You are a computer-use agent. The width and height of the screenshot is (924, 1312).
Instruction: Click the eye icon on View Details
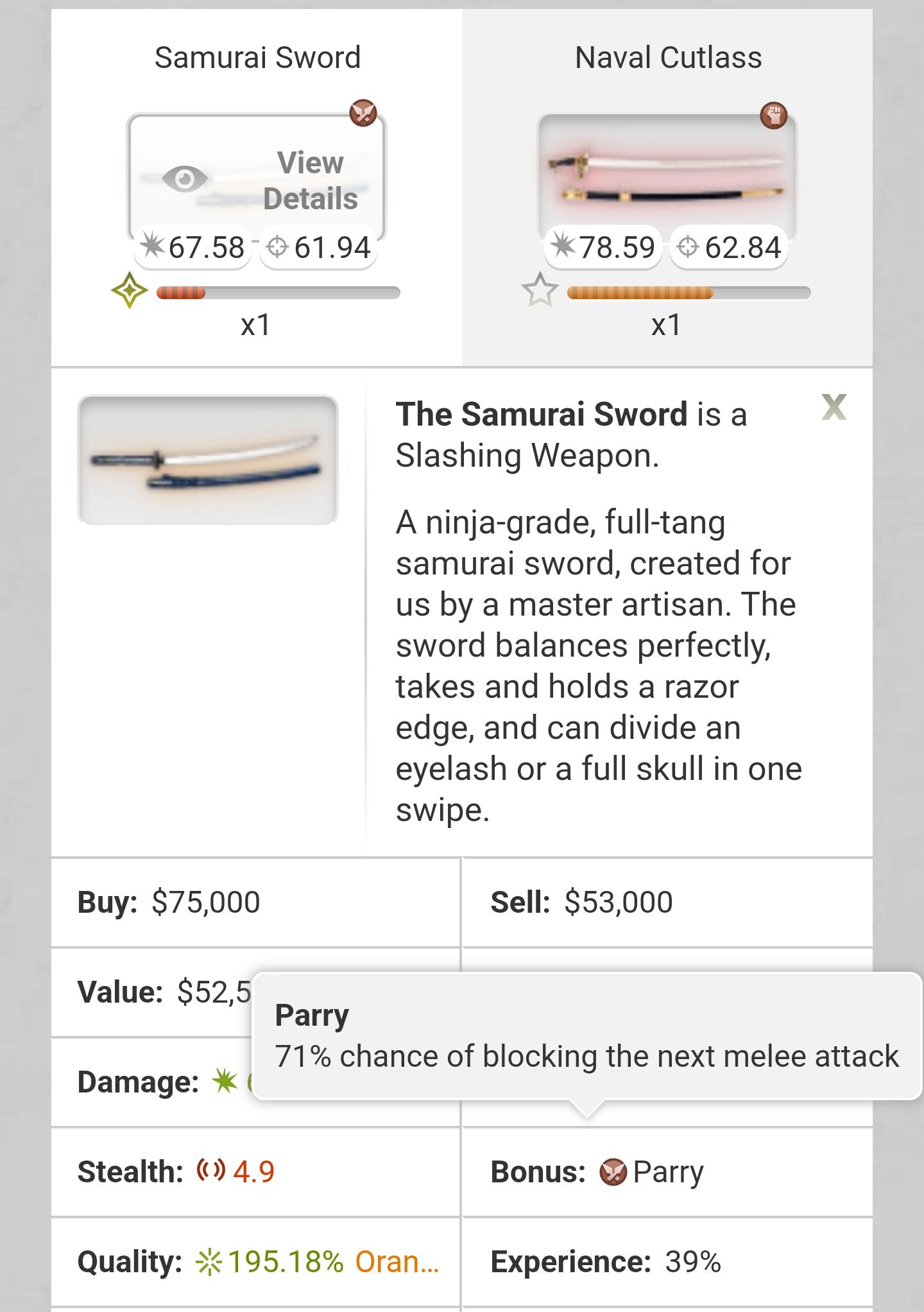[185, 179]
